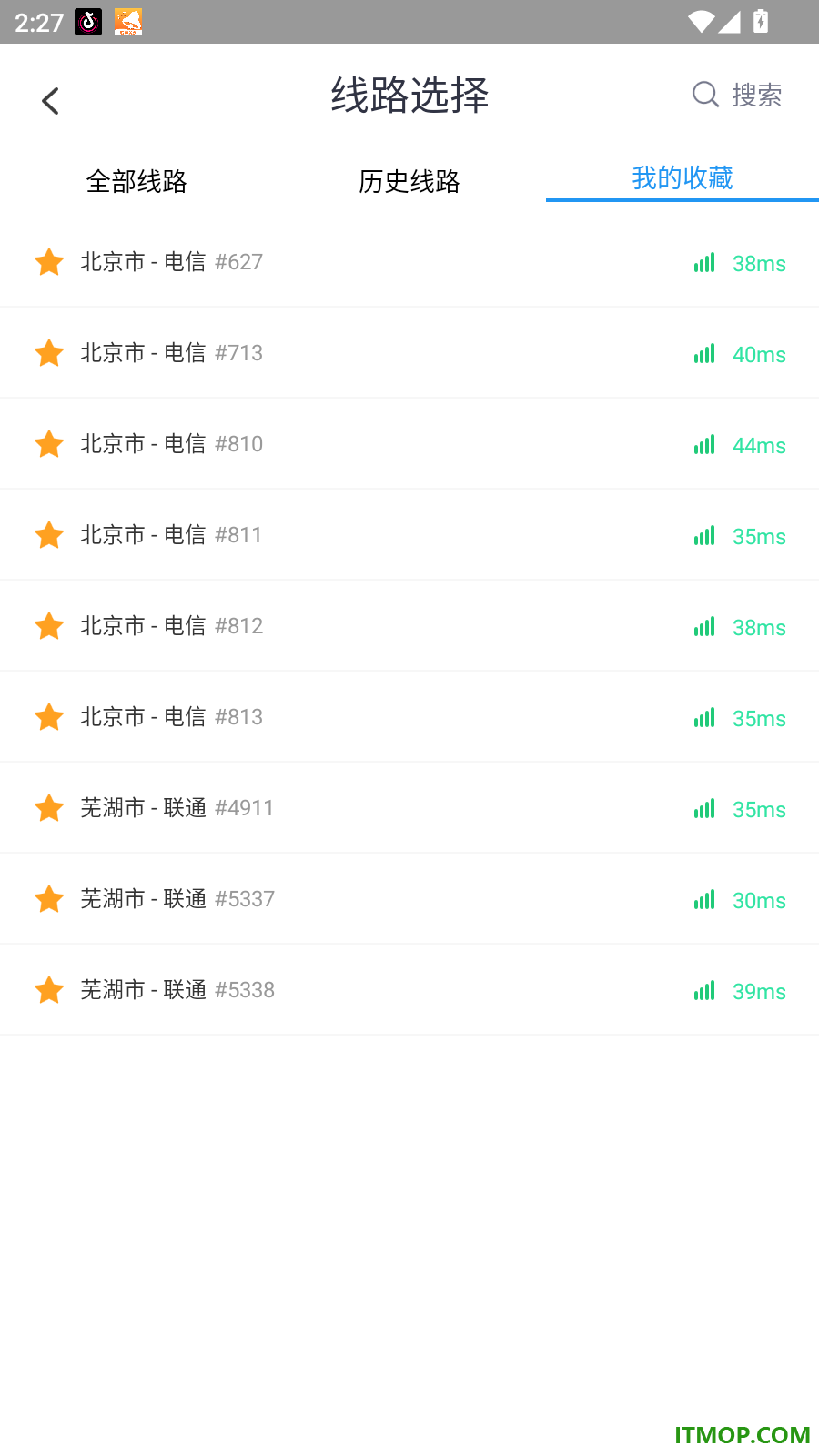The height and width of the screenshot is (1456, 819).
Task: Tap the 44ms latency label
Action: pos(759,446)
